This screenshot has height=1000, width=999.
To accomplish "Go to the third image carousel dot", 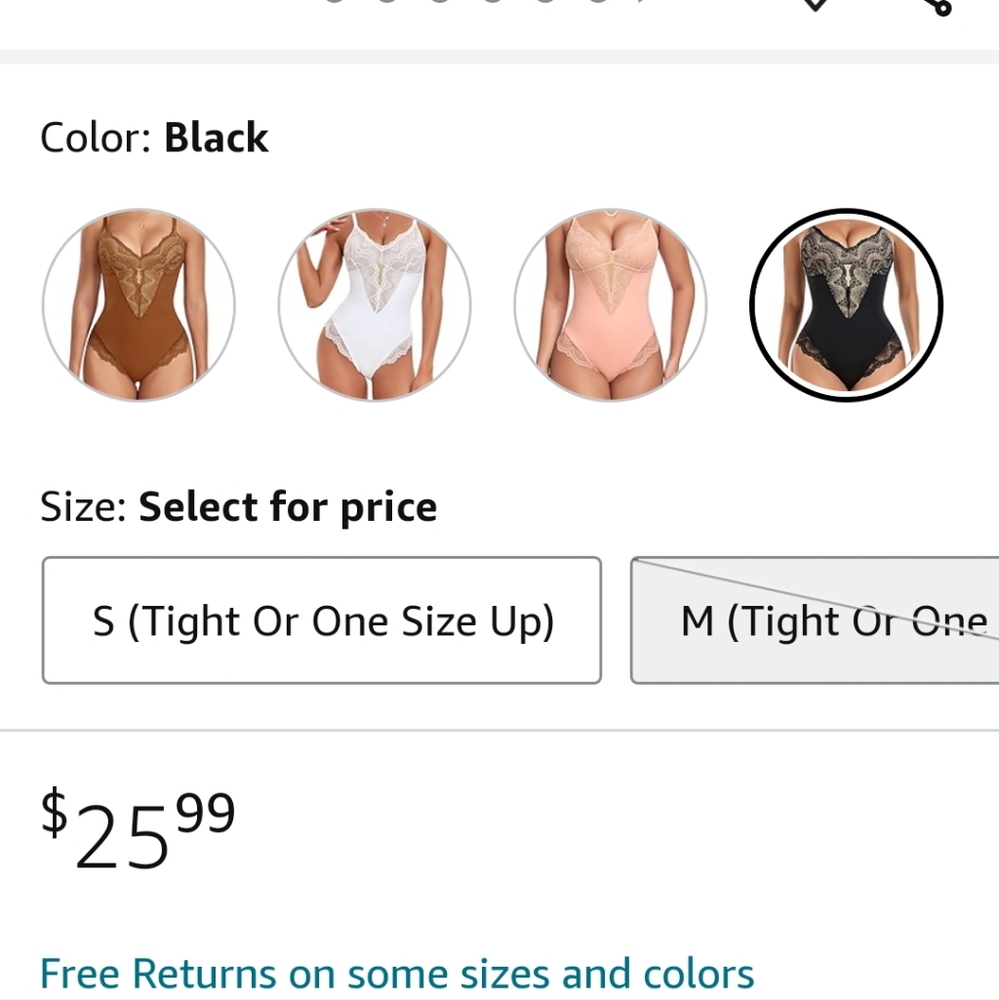I will click(440, 1).
